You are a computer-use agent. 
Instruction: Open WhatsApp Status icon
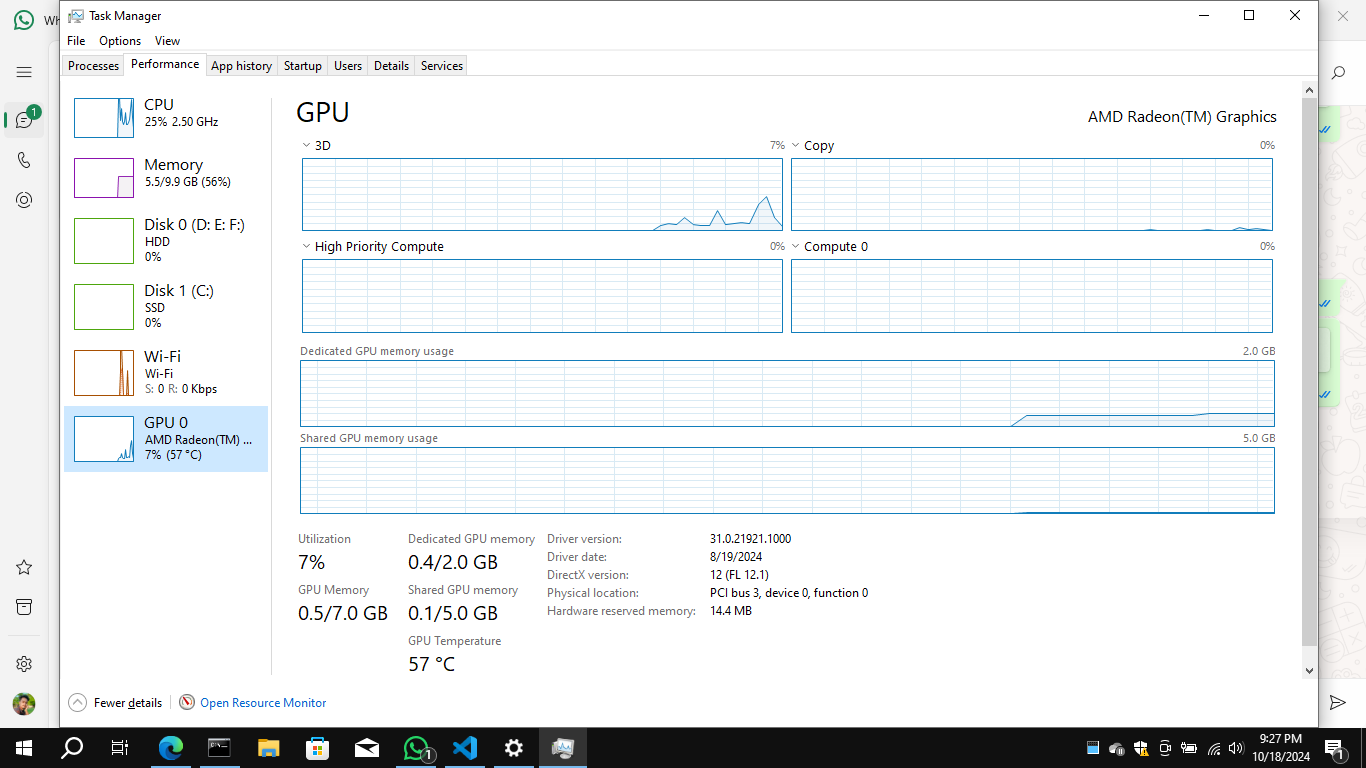pyautogui.click(x=24, y=200)
